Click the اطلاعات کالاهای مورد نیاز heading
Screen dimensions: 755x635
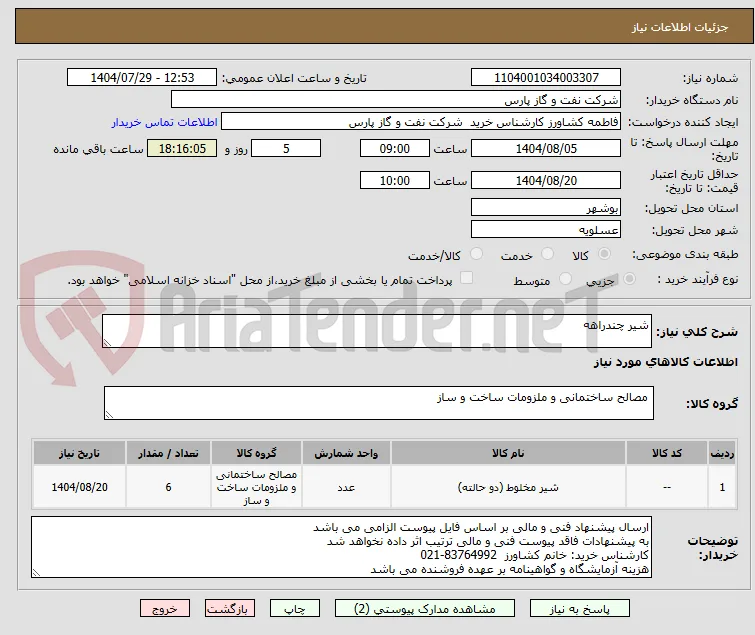(665, 362)
